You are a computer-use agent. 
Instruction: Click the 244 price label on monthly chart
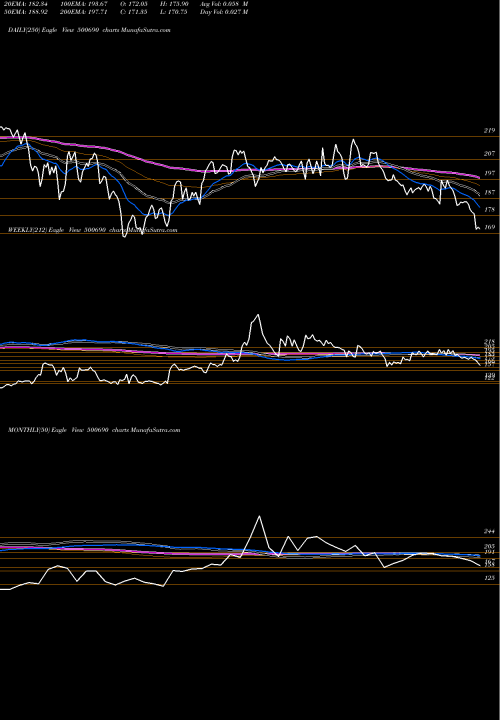coord(489,531)
